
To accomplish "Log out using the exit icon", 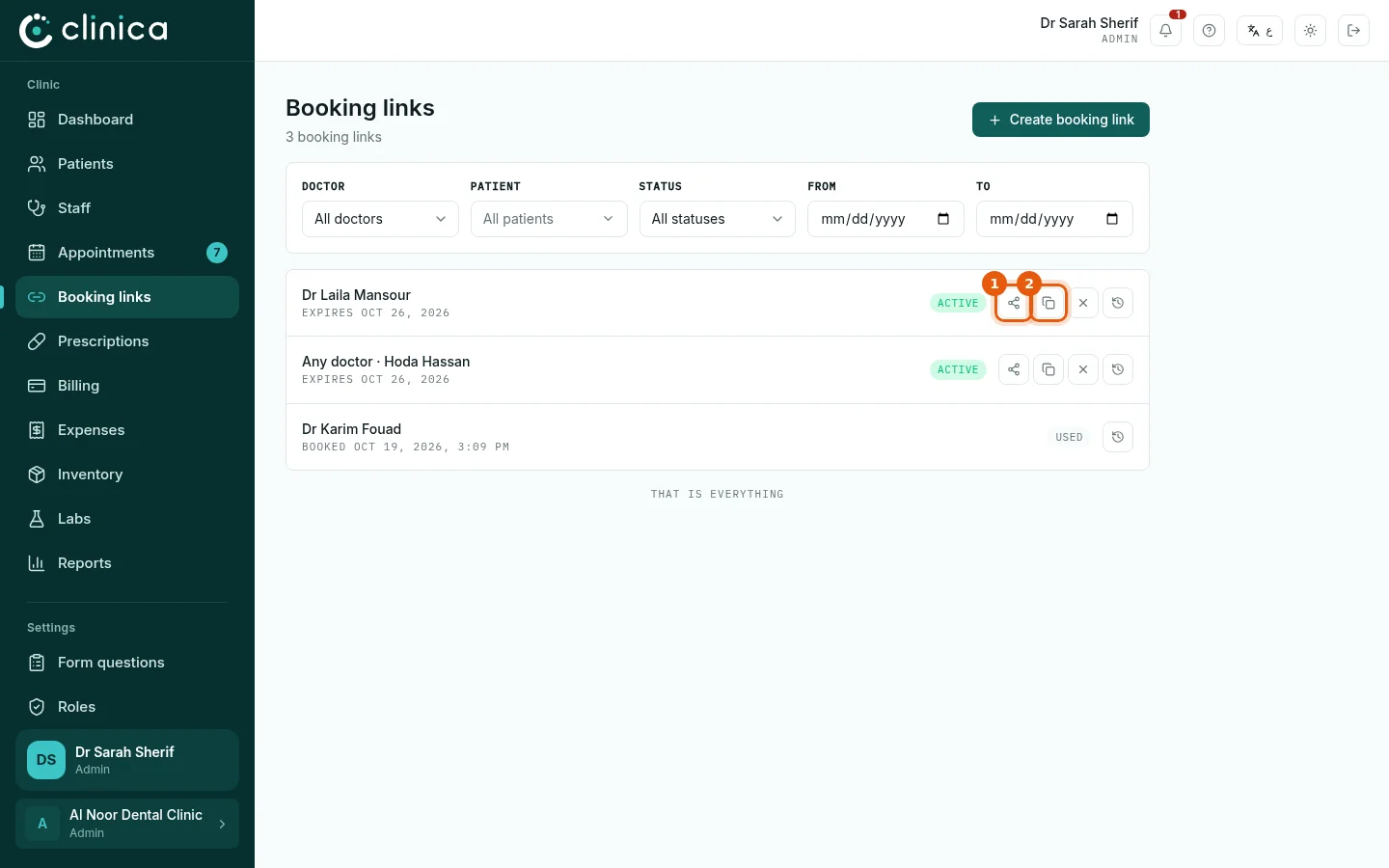I will coord(1353,31).
